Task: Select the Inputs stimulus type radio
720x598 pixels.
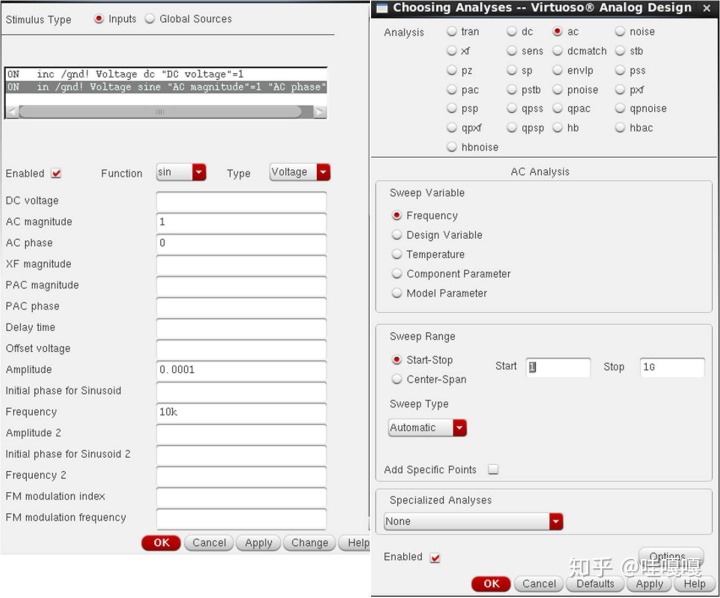Action: point(99,19)
